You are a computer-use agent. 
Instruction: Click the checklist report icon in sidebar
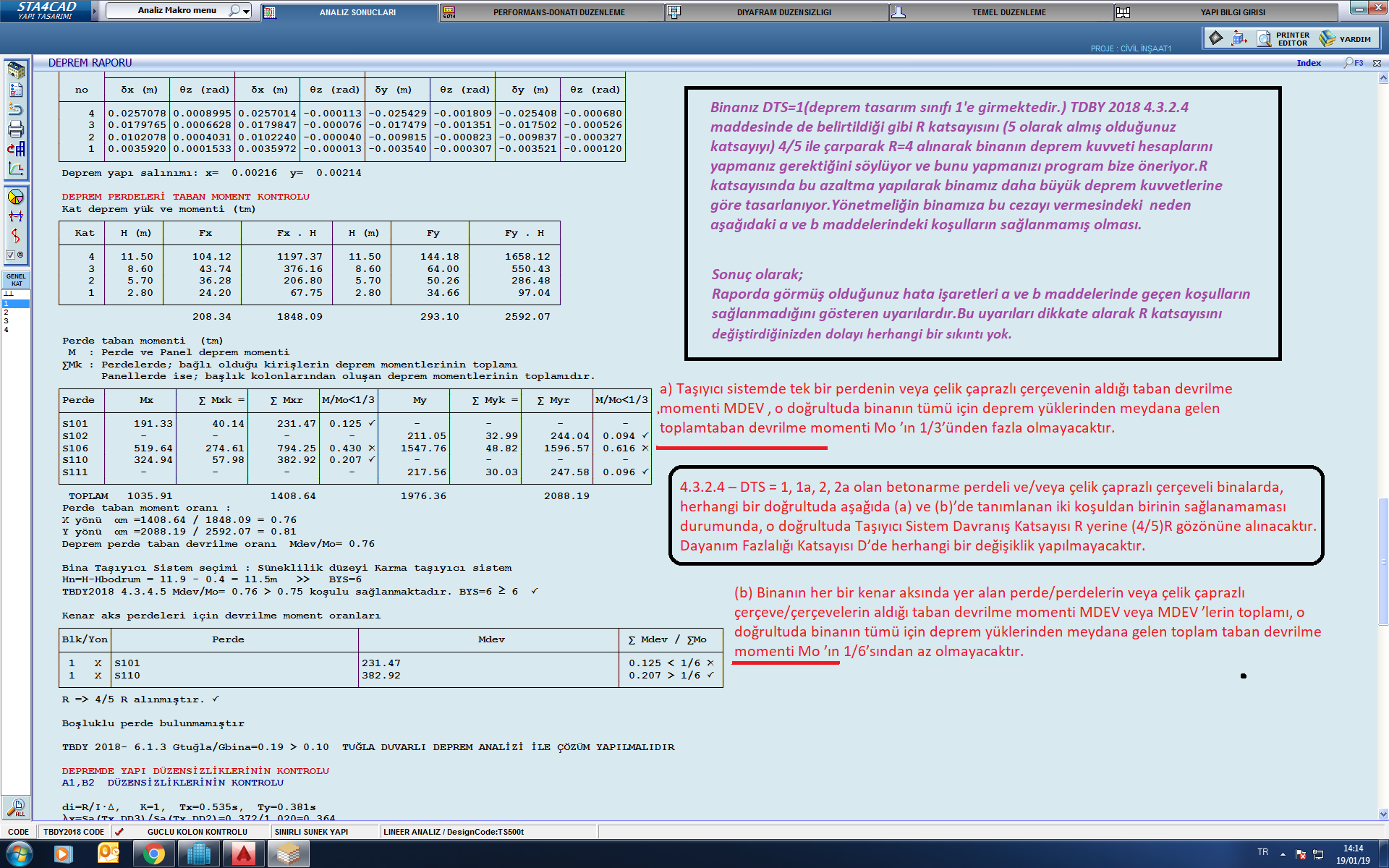16,90
